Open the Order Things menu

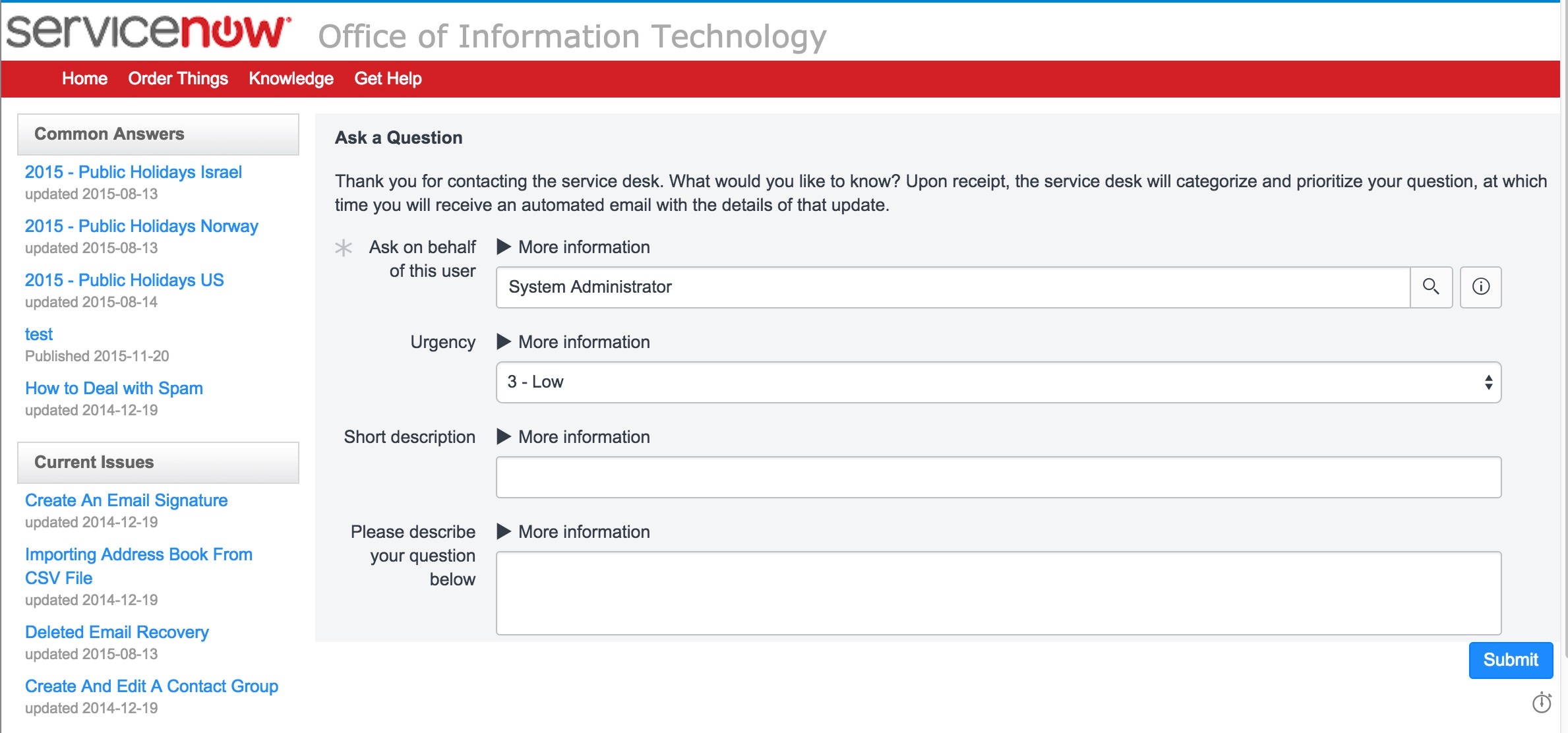[x=178, y=78]
